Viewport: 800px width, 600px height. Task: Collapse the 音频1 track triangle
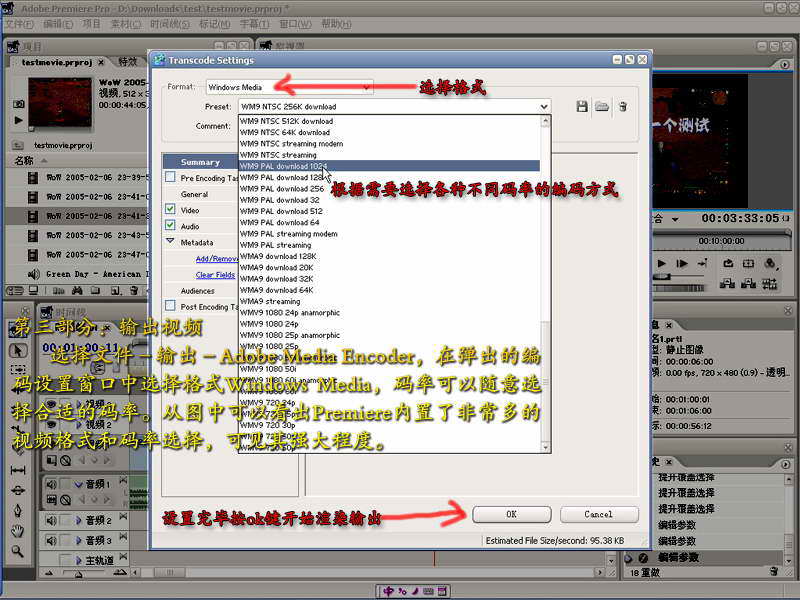[78, 484]
